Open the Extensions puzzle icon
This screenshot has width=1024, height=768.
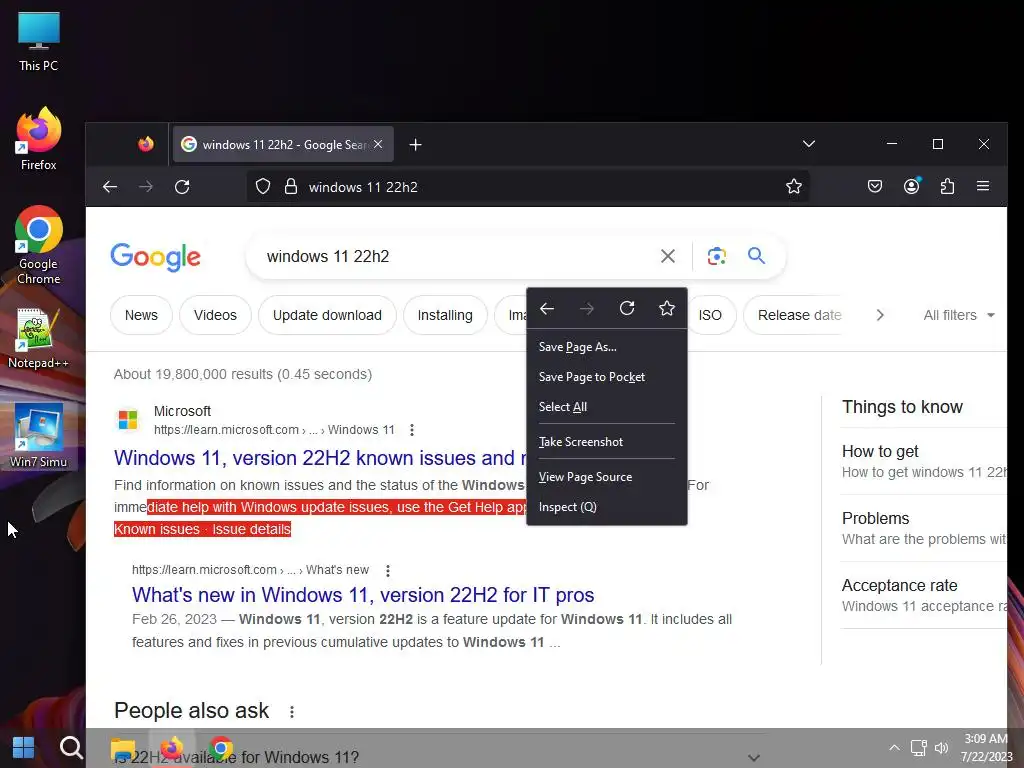947,187
